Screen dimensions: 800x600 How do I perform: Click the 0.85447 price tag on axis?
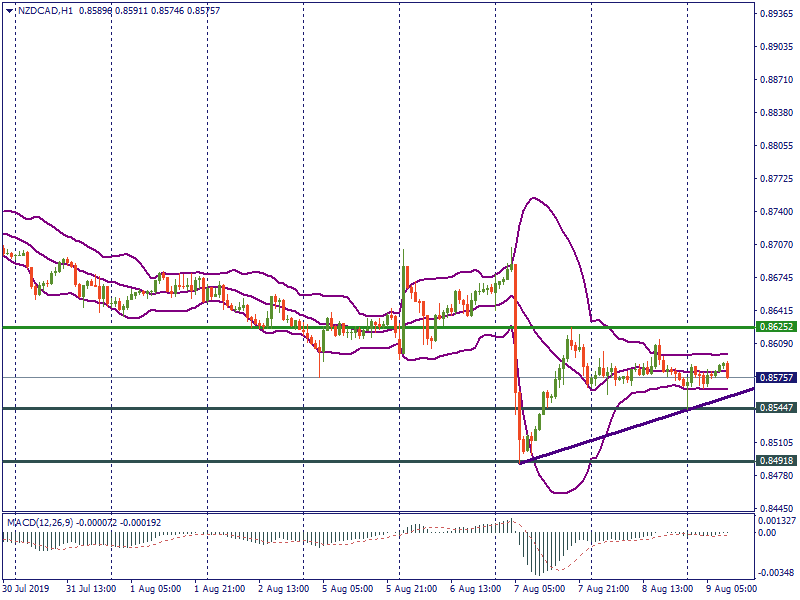pyautogui.click(x=775, y=408)
